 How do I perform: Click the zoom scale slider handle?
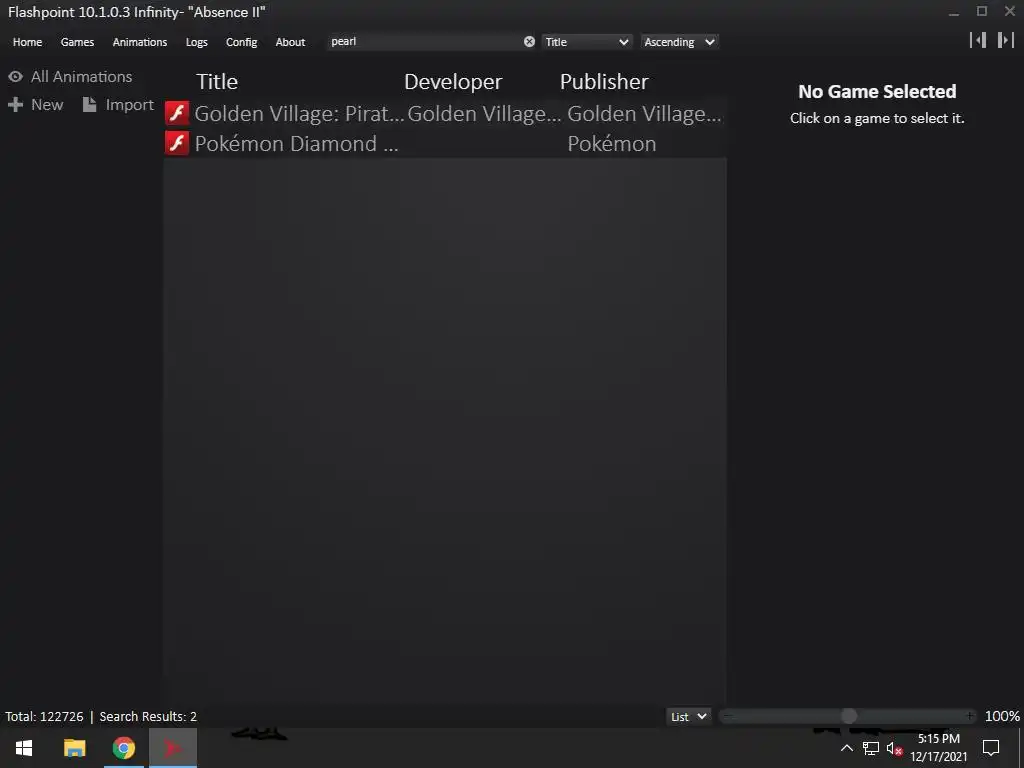tap(849, 716)
